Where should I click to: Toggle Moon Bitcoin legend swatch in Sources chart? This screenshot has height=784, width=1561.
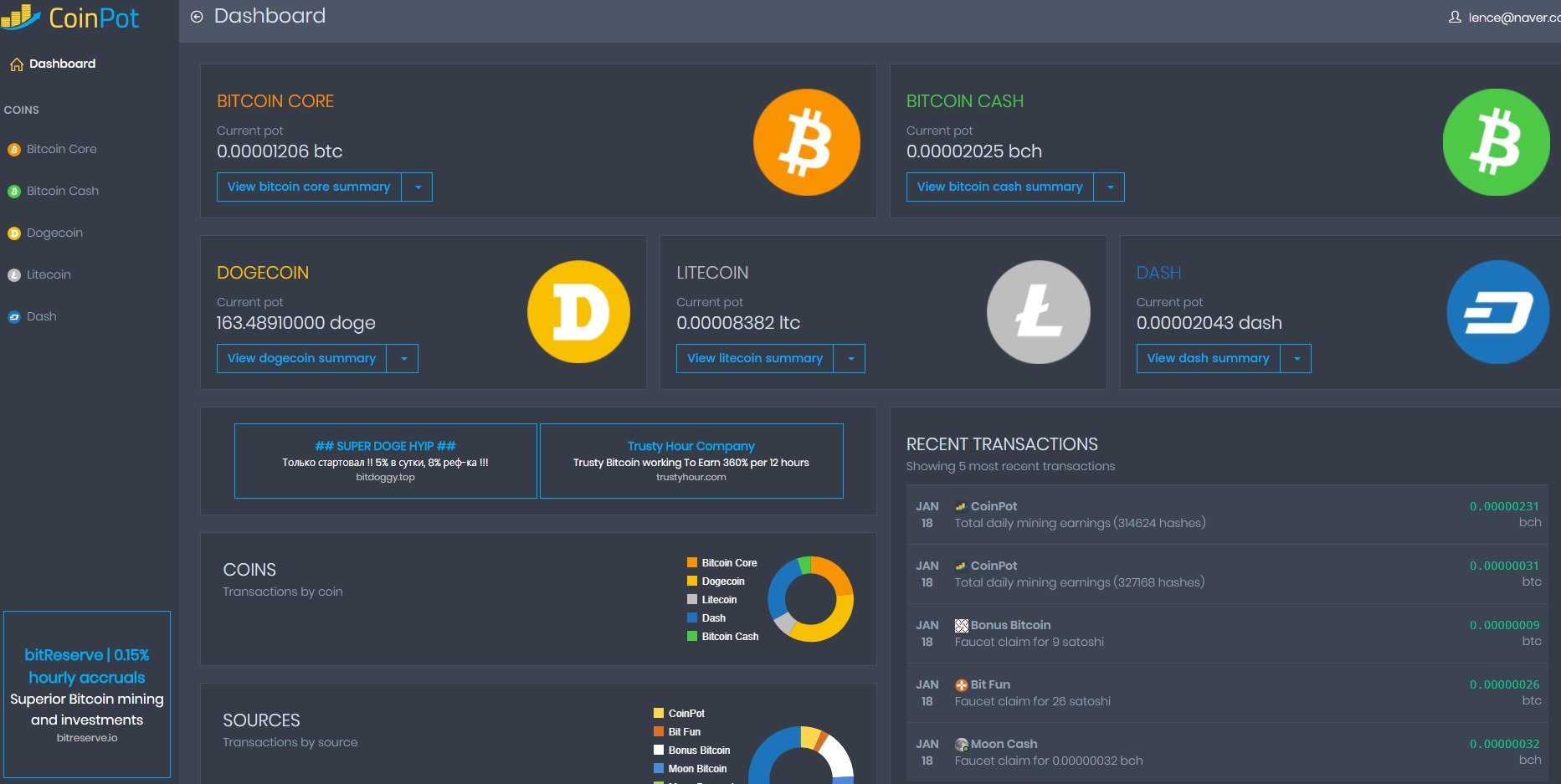tap(659, 769)
